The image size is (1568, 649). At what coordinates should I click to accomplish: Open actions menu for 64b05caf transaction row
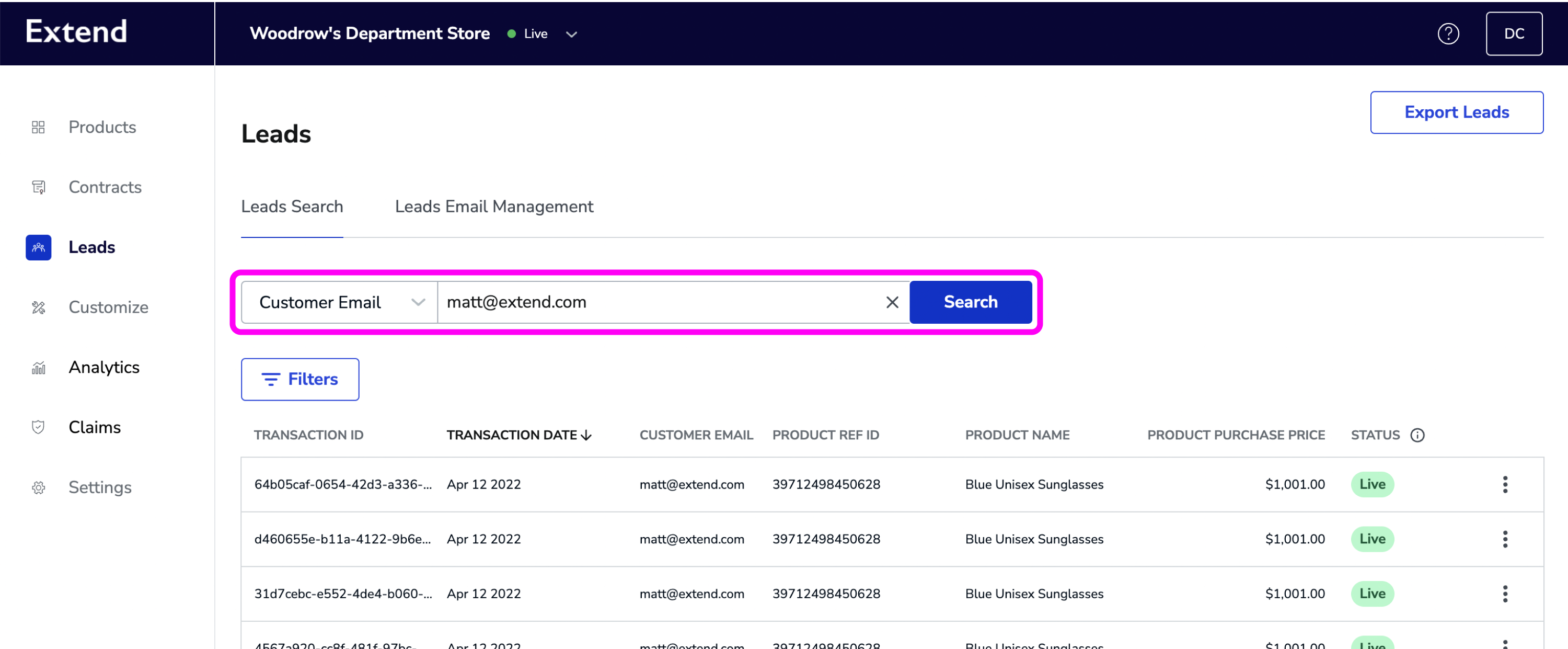[1504, 485]
